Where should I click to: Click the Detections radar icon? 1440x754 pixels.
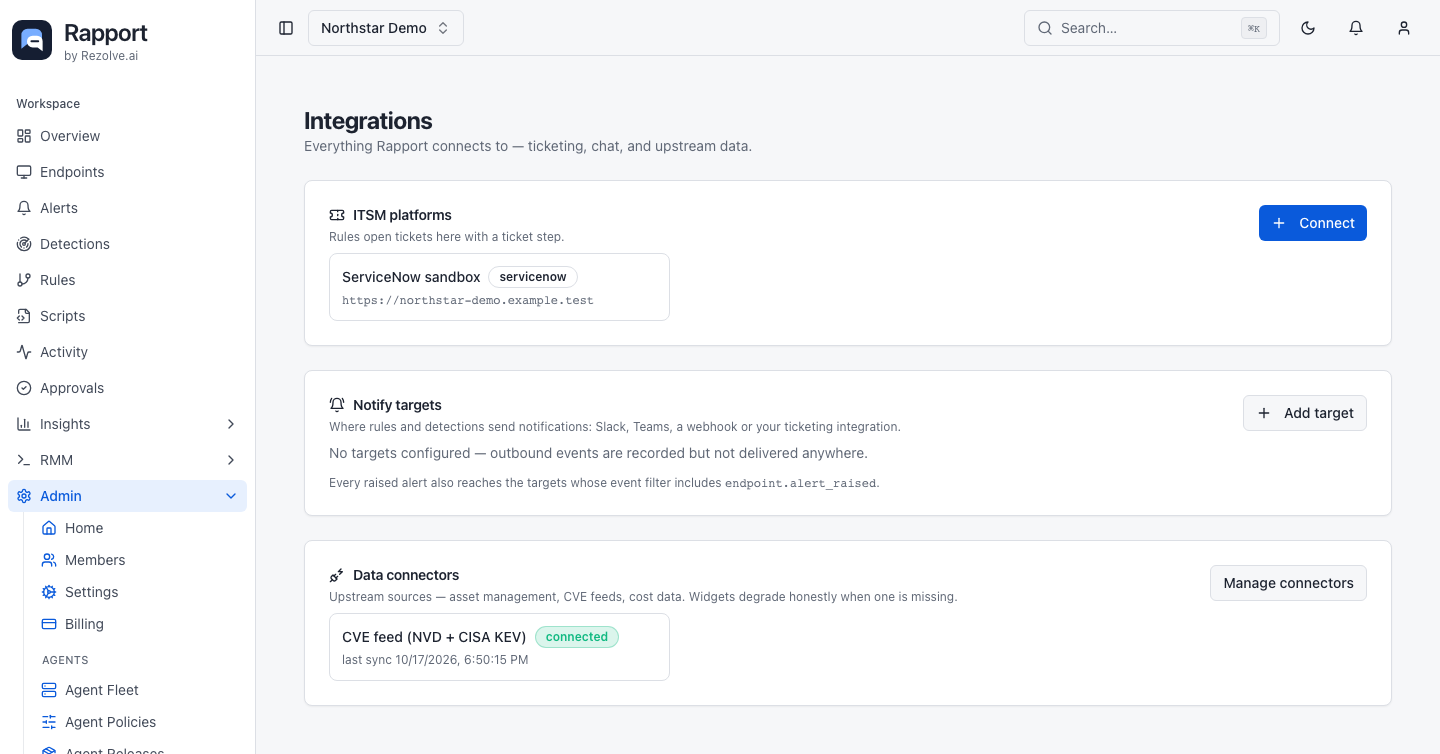tap(24, 244)
